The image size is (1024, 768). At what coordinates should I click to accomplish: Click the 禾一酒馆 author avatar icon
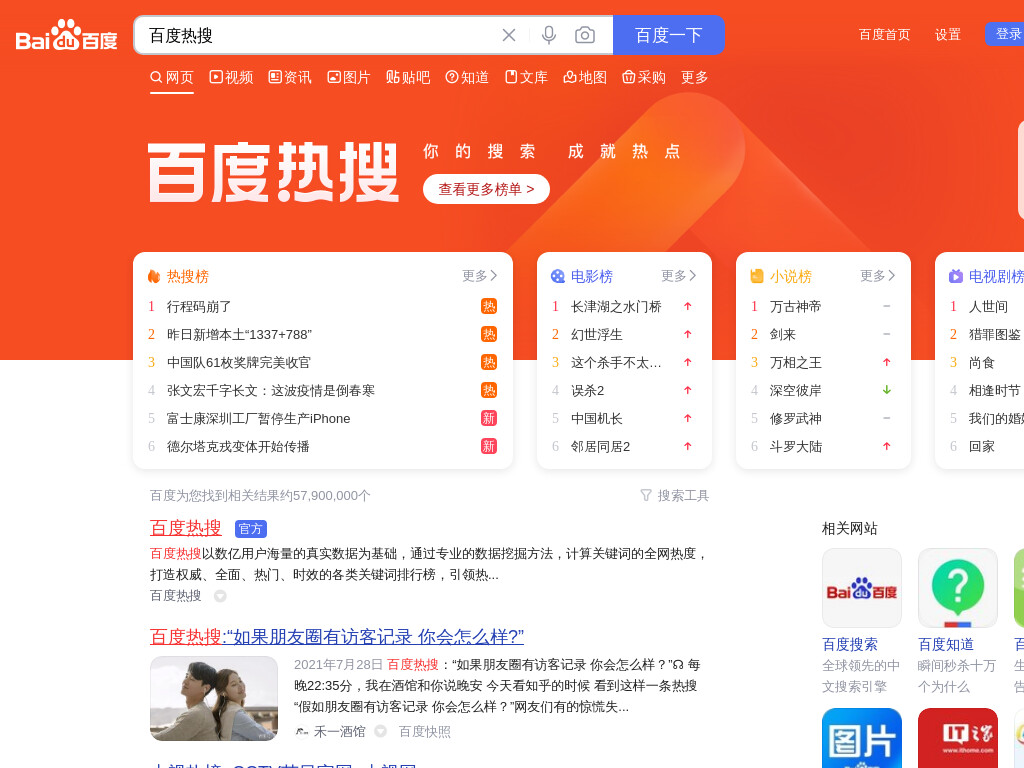coord(302,732)
